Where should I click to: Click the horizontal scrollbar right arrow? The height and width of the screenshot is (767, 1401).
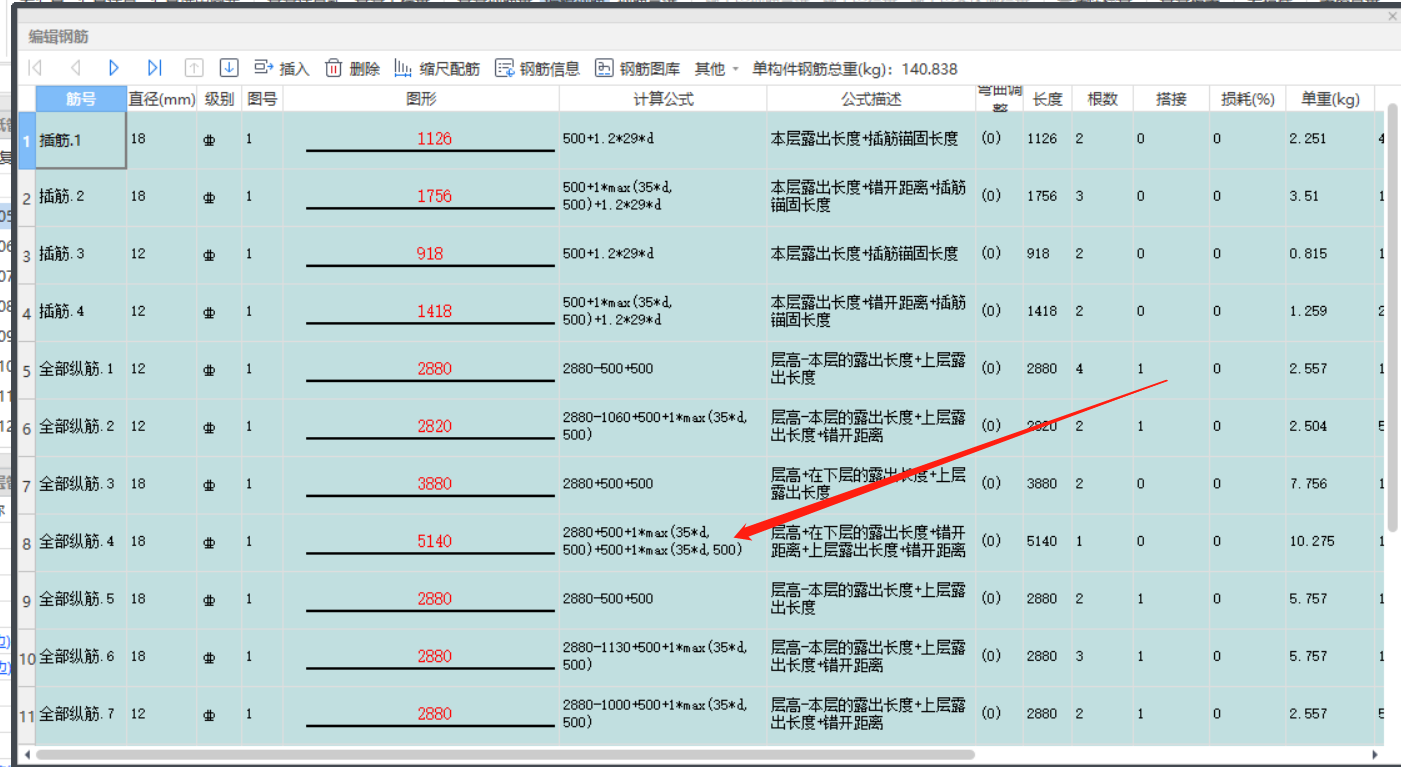[1376, 754]
